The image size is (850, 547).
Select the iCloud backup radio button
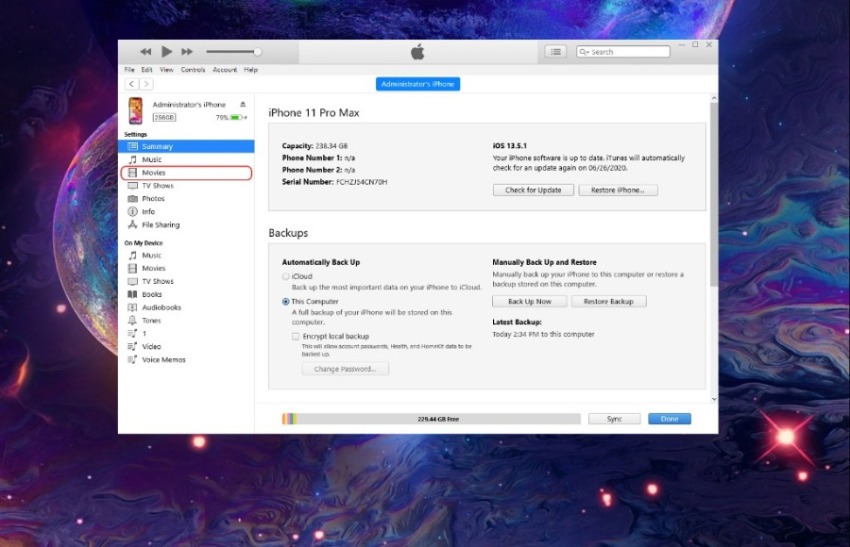click(x=286, y=276)
